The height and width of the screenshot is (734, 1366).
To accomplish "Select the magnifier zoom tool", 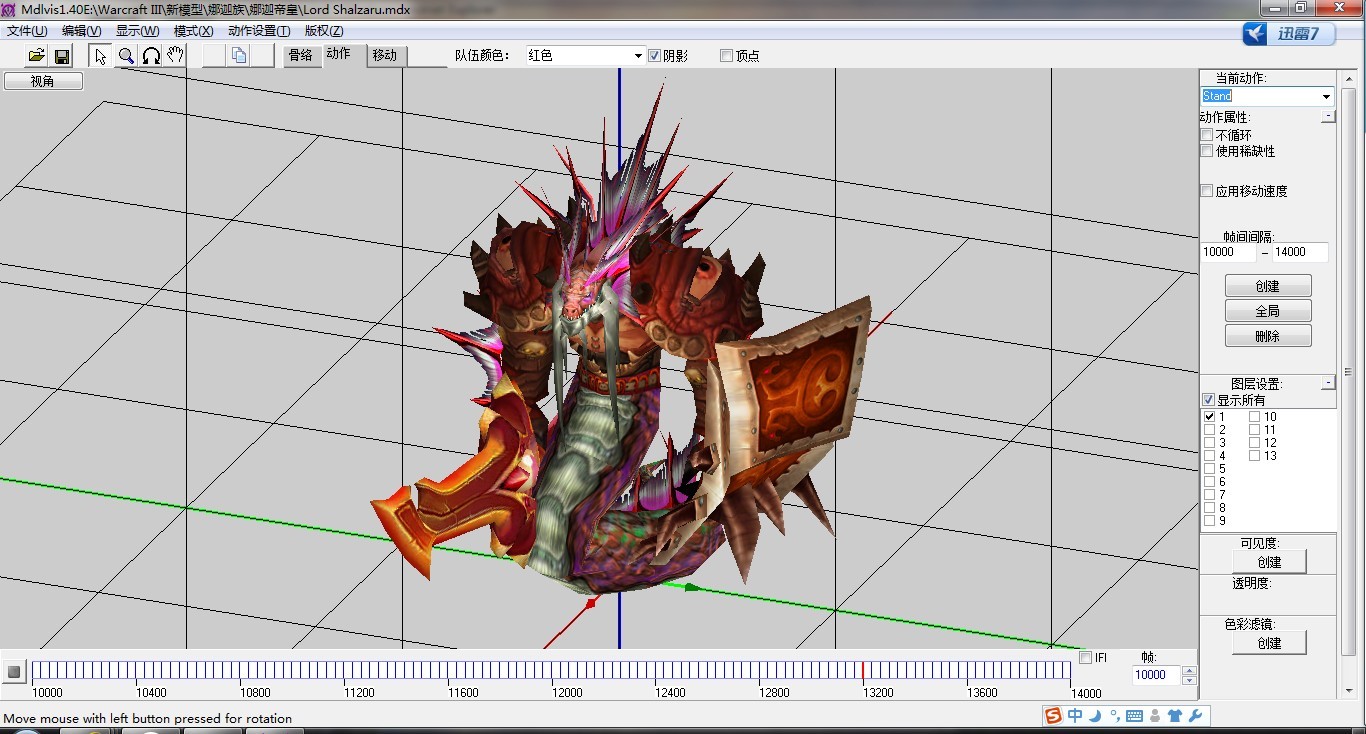I will (126, 56).
